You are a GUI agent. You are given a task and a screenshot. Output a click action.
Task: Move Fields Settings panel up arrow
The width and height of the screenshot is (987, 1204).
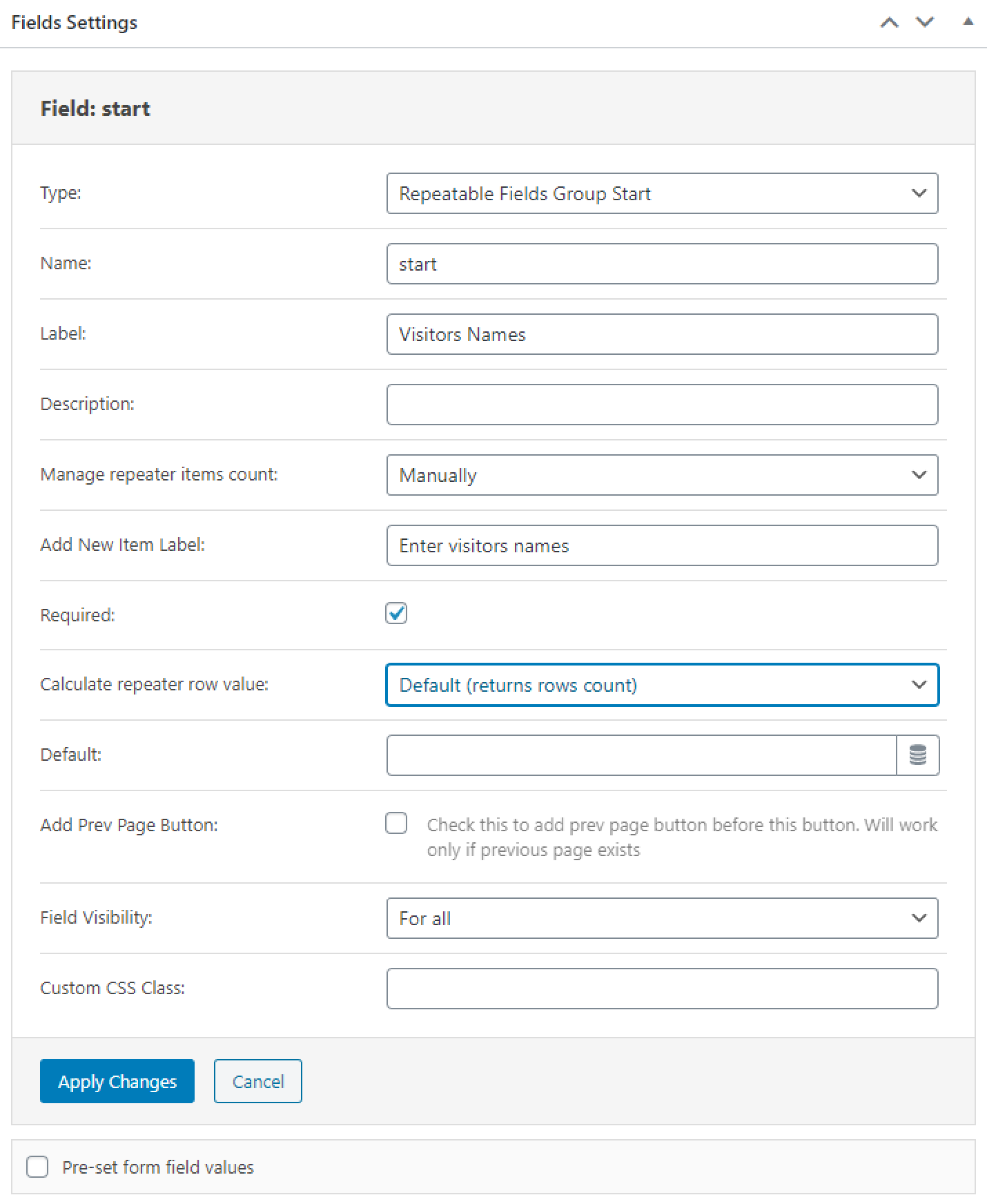[890, 23]
